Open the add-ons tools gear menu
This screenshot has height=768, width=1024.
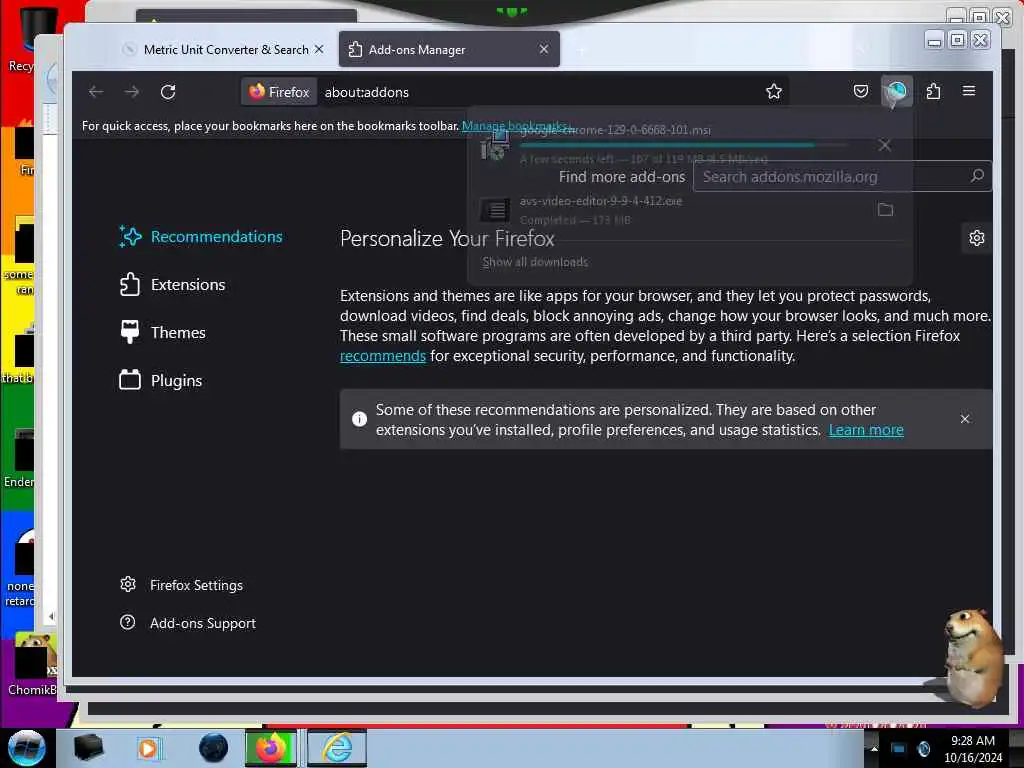(976, 238)
